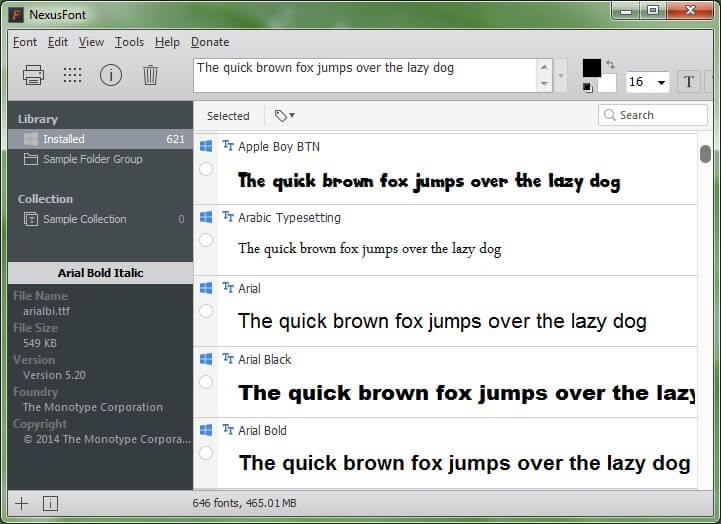
Task: Click the T text style button
Action: click(688, 82)
